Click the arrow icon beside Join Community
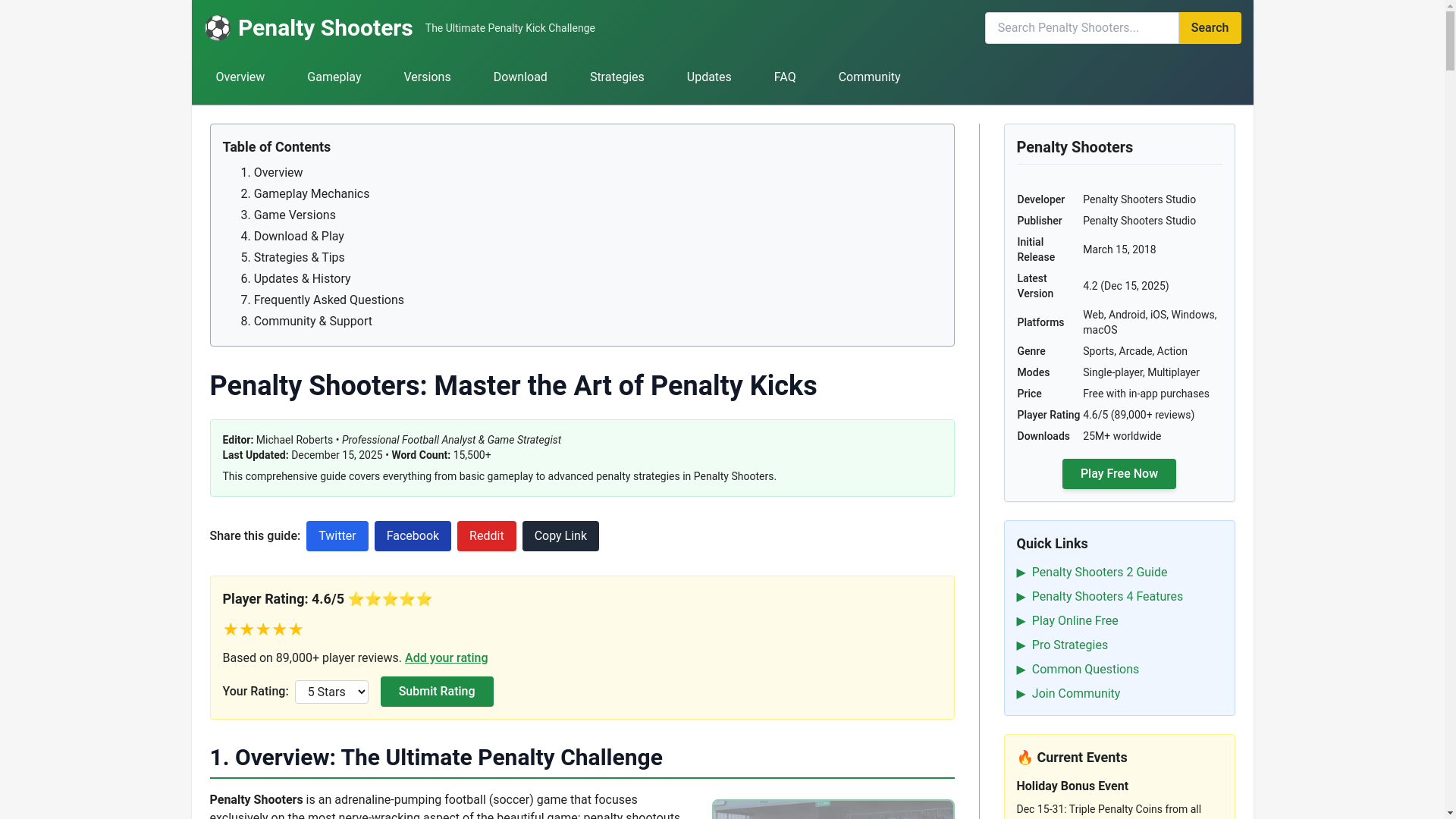 click(x=1021, y=695)
